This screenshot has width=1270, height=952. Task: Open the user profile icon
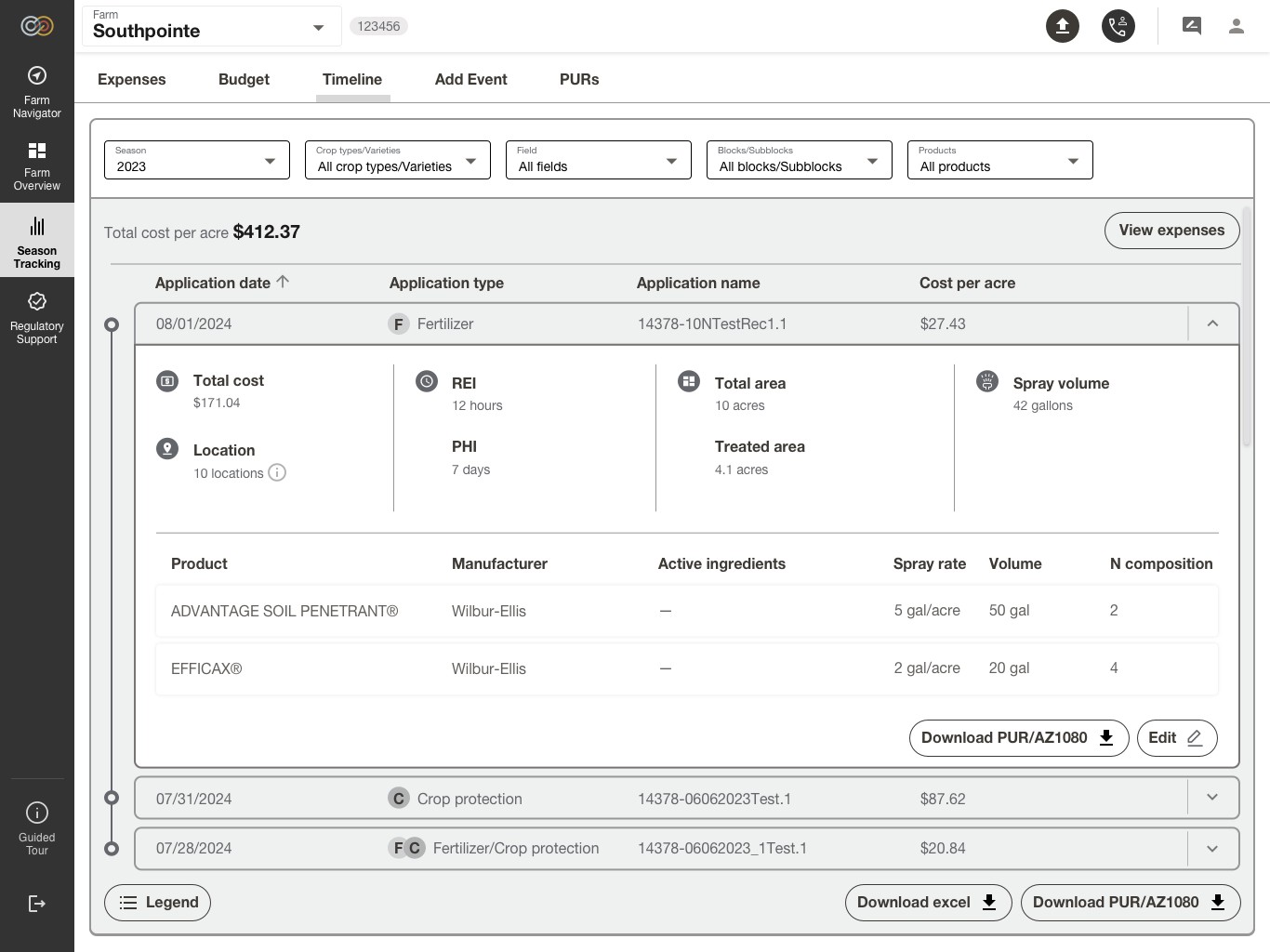pyautogui.click(x=1237, y=26)
